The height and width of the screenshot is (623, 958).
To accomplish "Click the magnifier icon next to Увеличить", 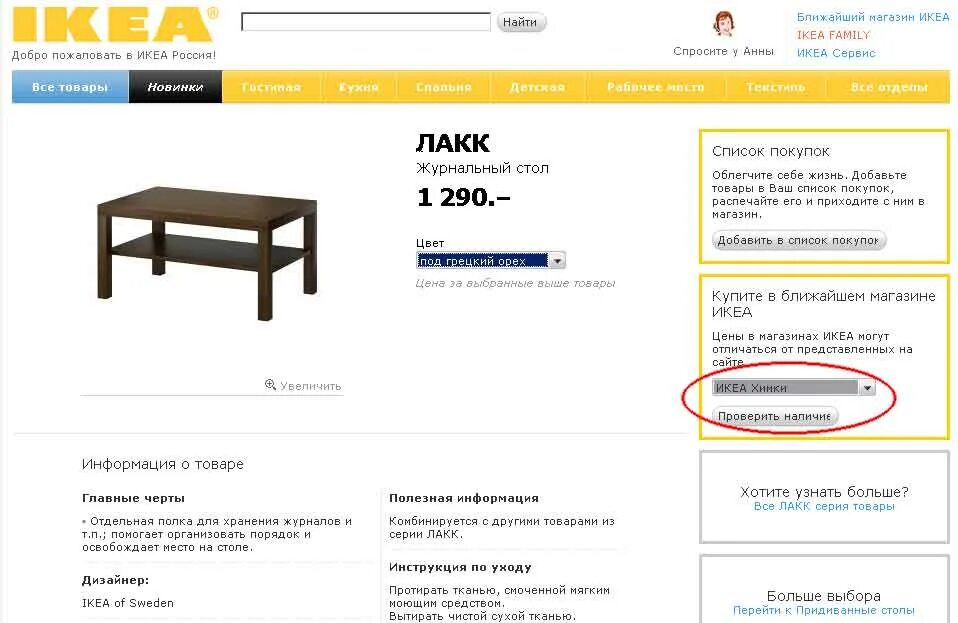I will (270, 384).
